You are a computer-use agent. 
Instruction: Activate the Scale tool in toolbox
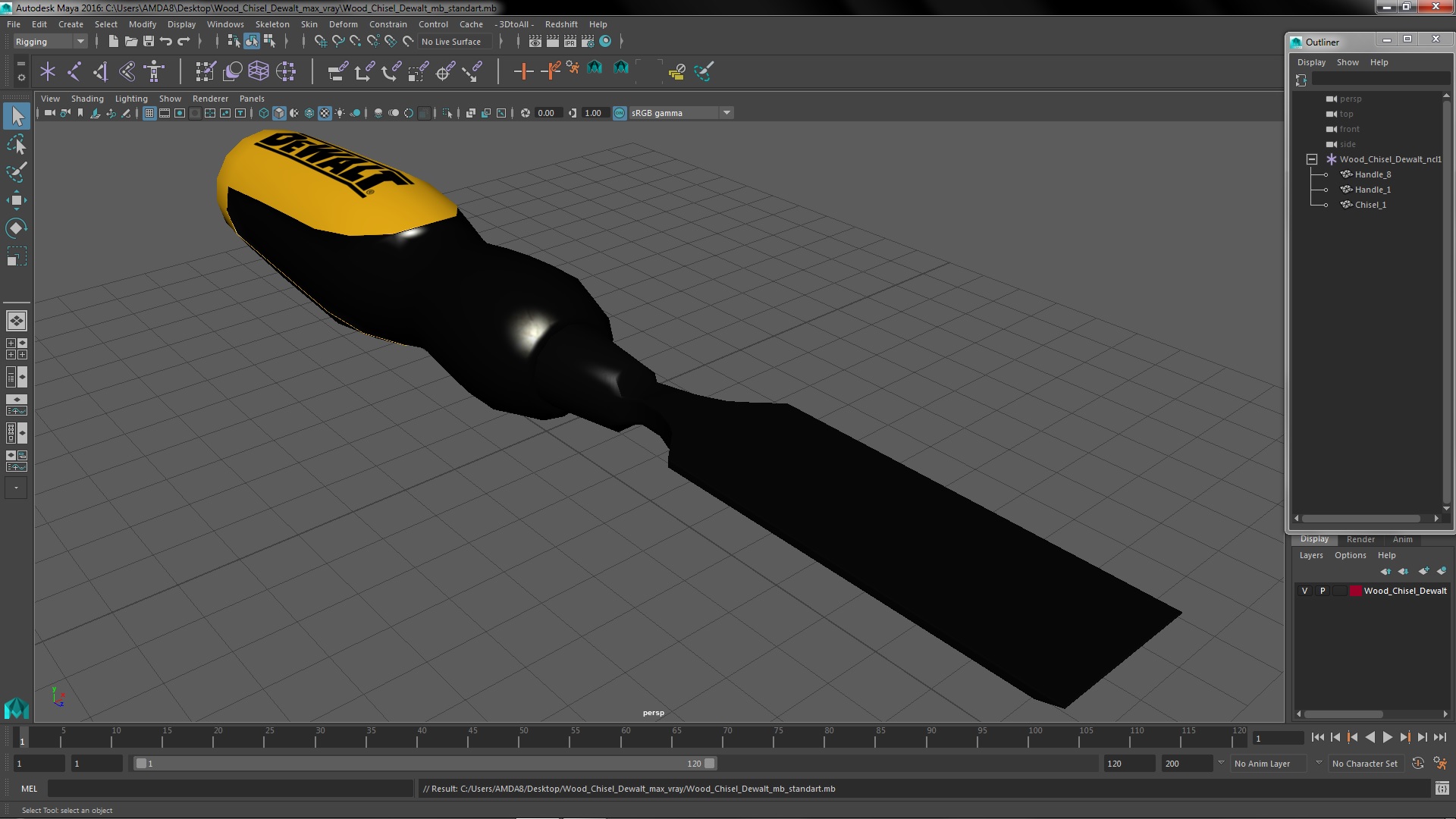click(x=16, y=256)
